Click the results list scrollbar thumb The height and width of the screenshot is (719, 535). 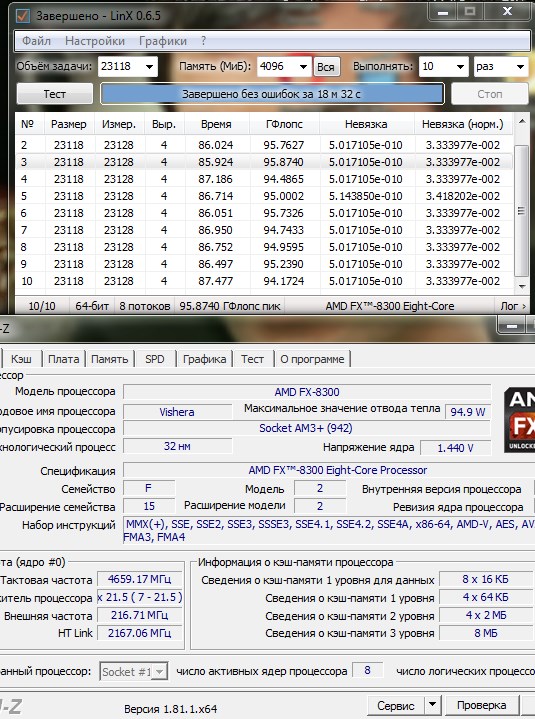point(521,210)
